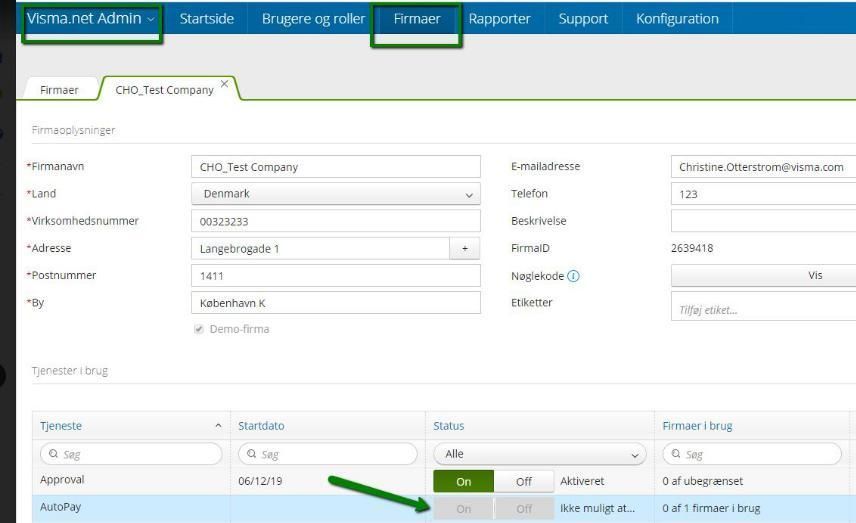Turn on the AutoPay service toggle

tap(463, 509)
